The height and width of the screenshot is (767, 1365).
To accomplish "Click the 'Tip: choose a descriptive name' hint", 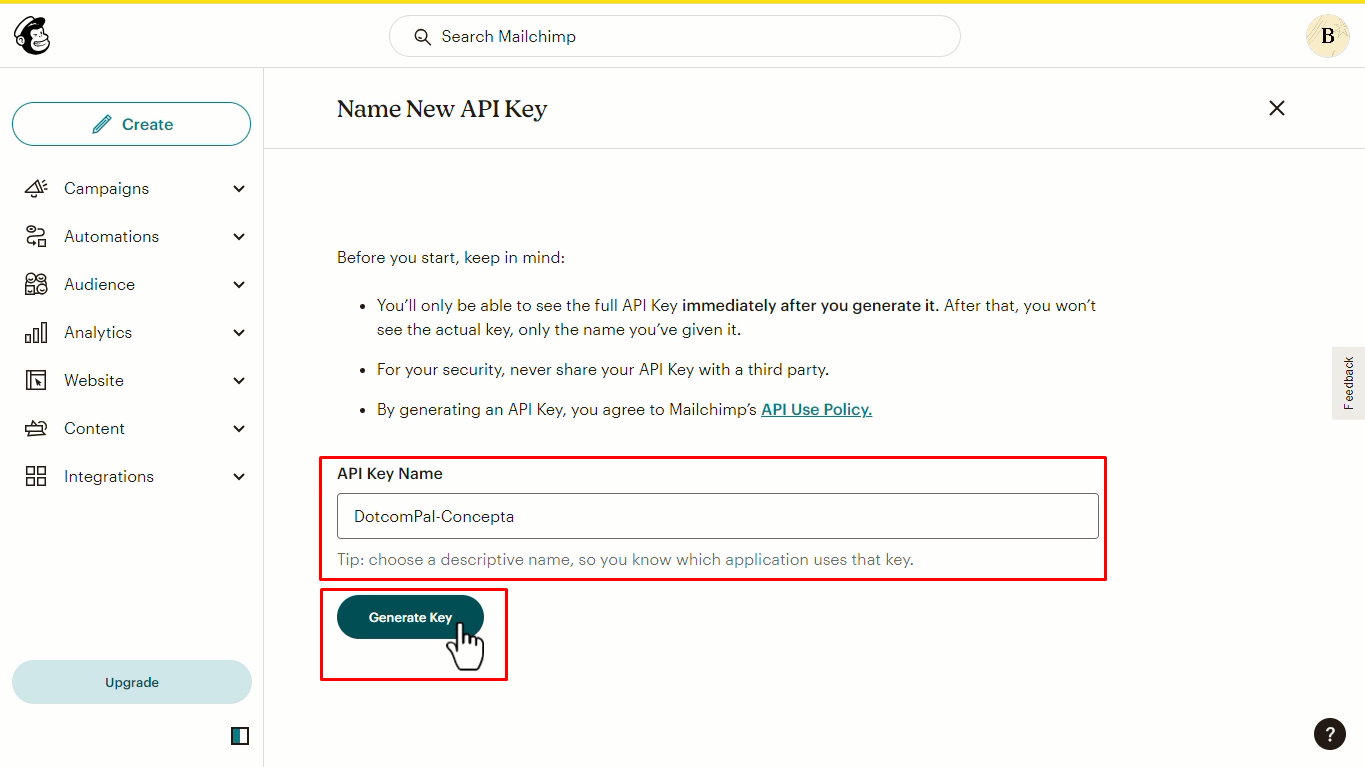I will click(x=625, y=559).
